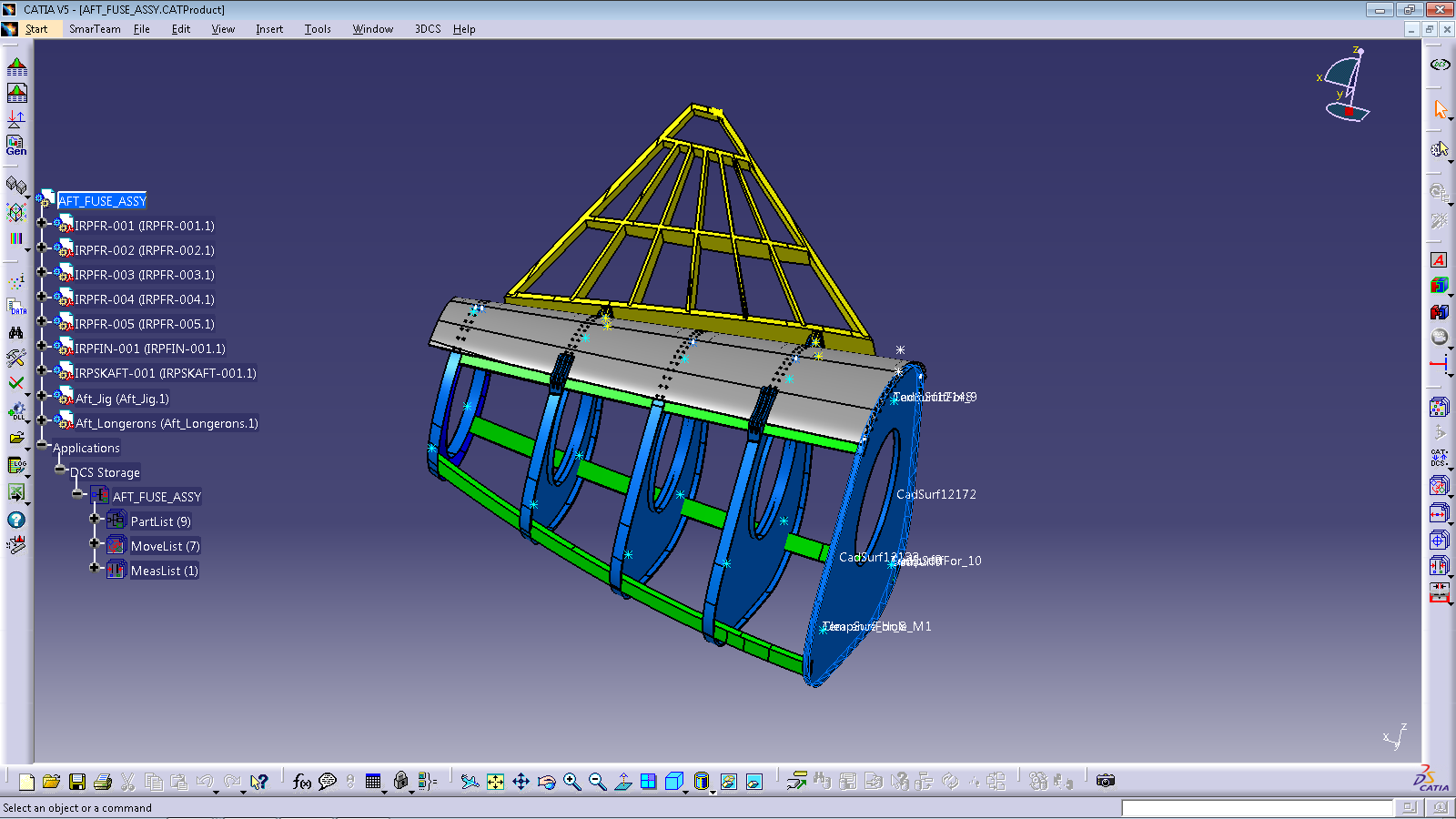Collapse the Applications branch
Screen dimensions: 1456x819
[x=43, y=447]
